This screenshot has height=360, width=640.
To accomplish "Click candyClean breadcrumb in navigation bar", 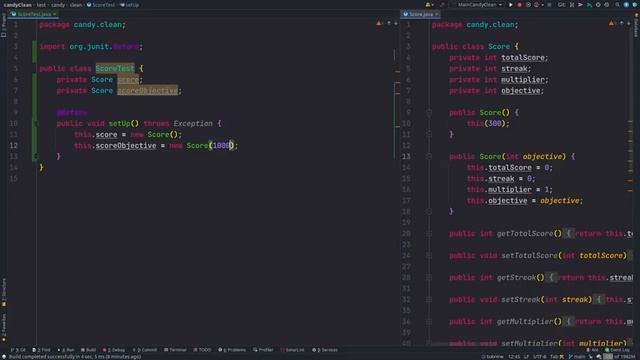I will coord(18,5).
